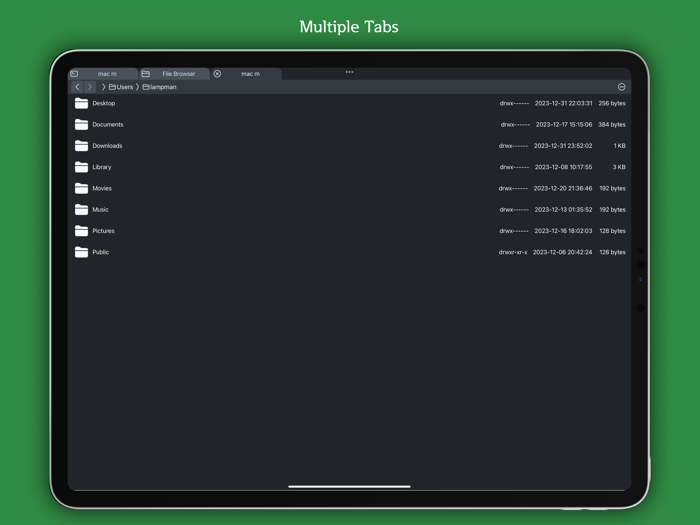Viewport: 700px width, 525px height.
Task: Open the Downloads folder icon
Action: [81, 146]
